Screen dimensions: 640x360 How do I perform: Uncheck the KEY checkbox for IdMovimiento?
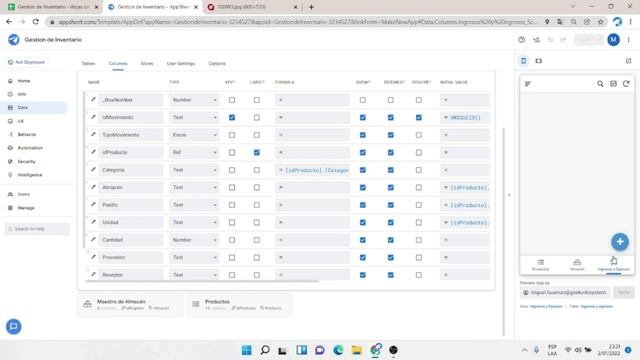tap(232, 117)
